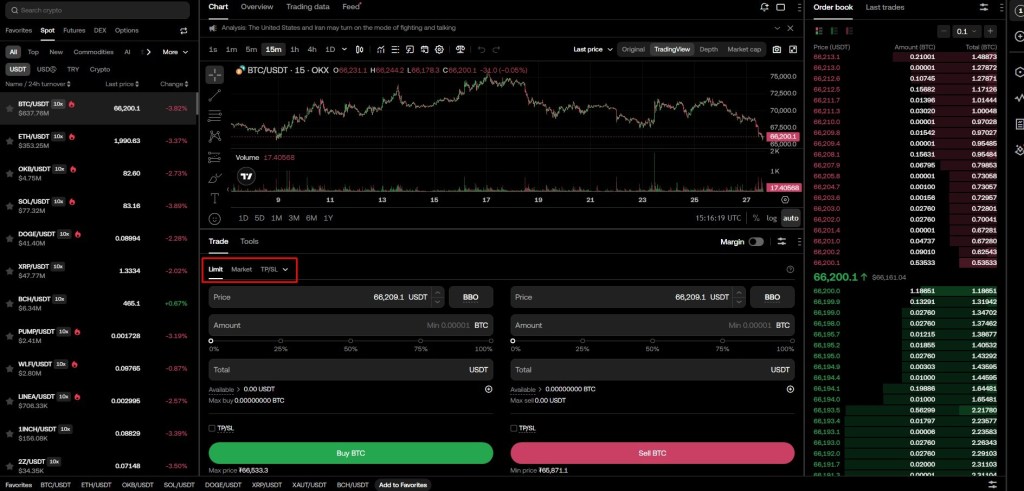
Task: Click Add to Favorites button
Action: [x=403, y=485]
